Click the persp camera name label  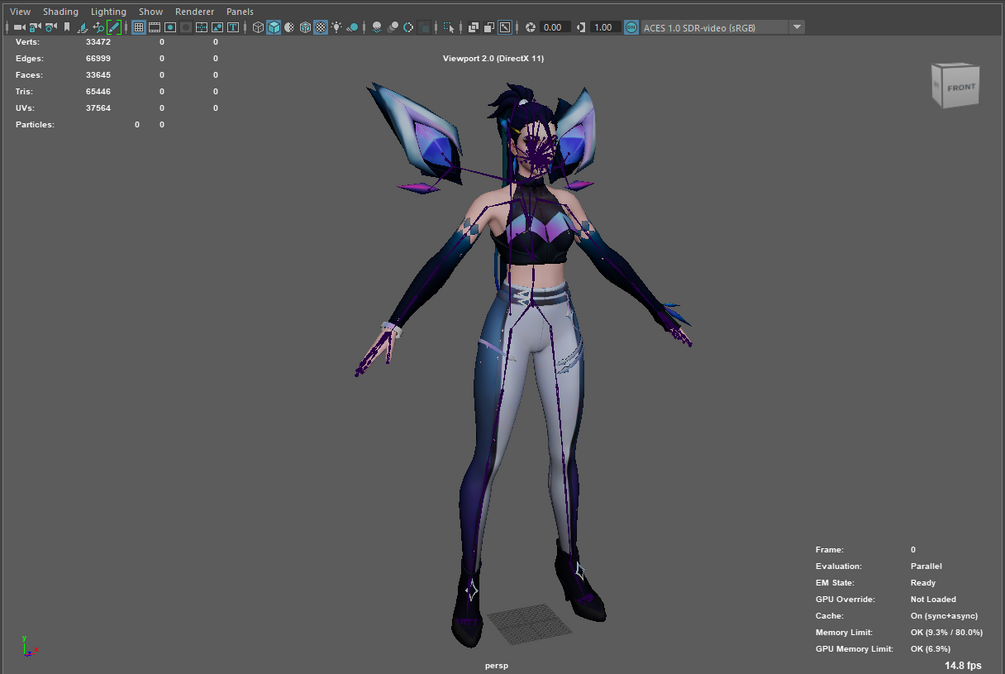coord(496,666)
